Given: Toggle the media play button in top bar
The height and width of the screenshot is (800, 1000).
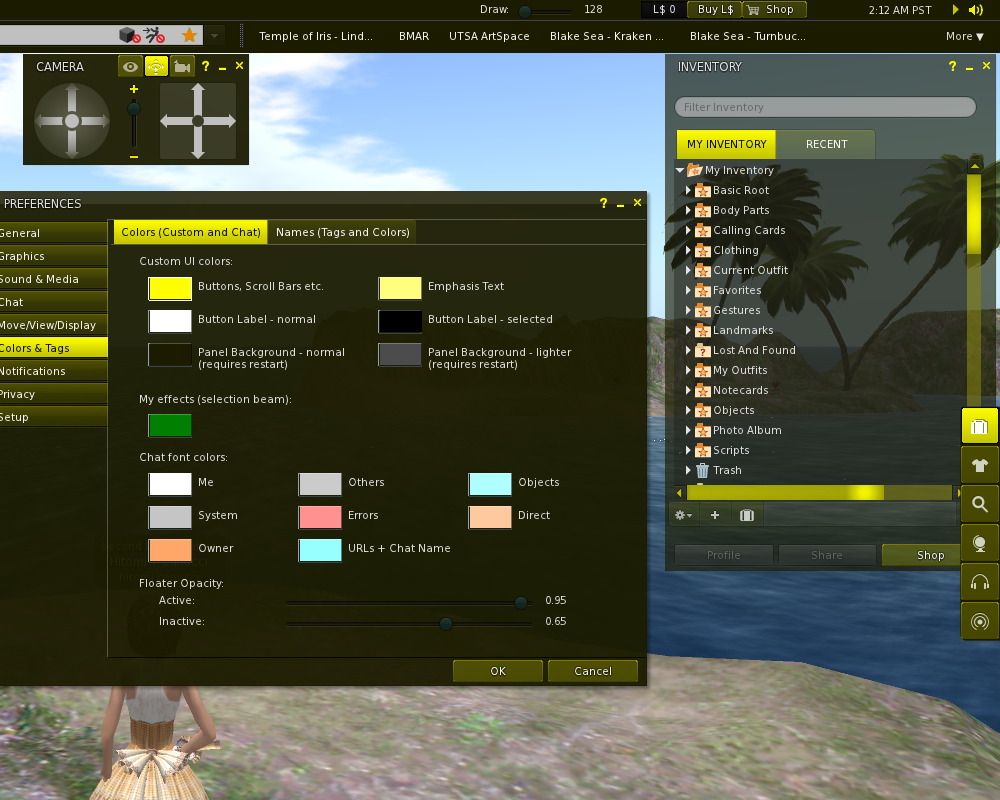Looking at the screenshot, I should tap(955, 10).
